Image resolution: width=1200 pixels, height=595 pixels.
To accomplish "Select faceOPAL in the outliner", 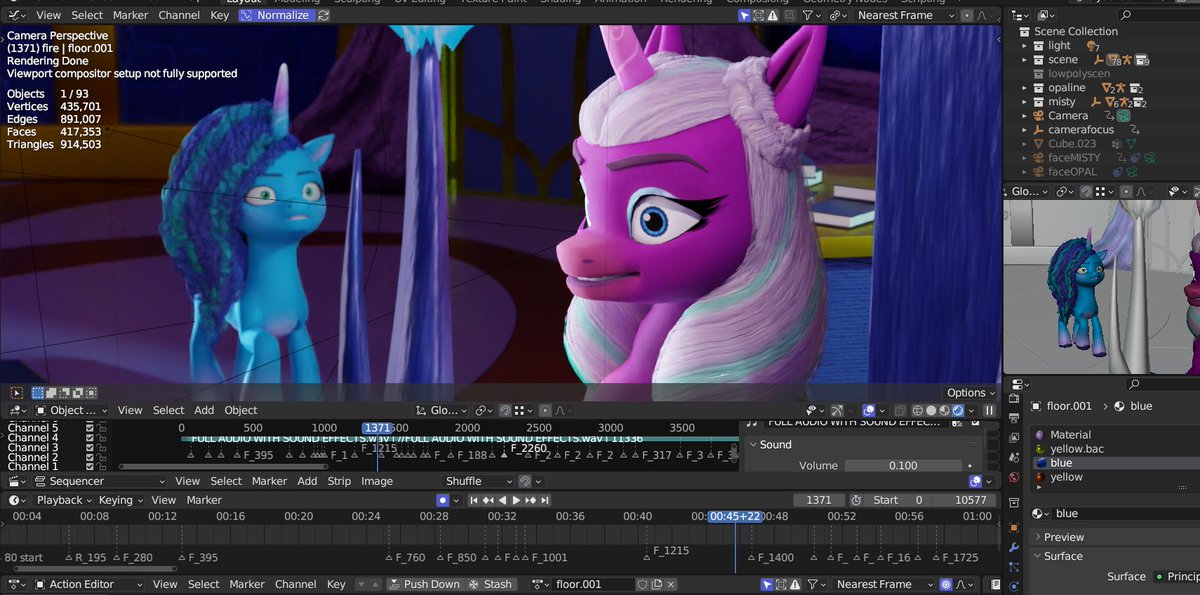I will coord(1072,172).
